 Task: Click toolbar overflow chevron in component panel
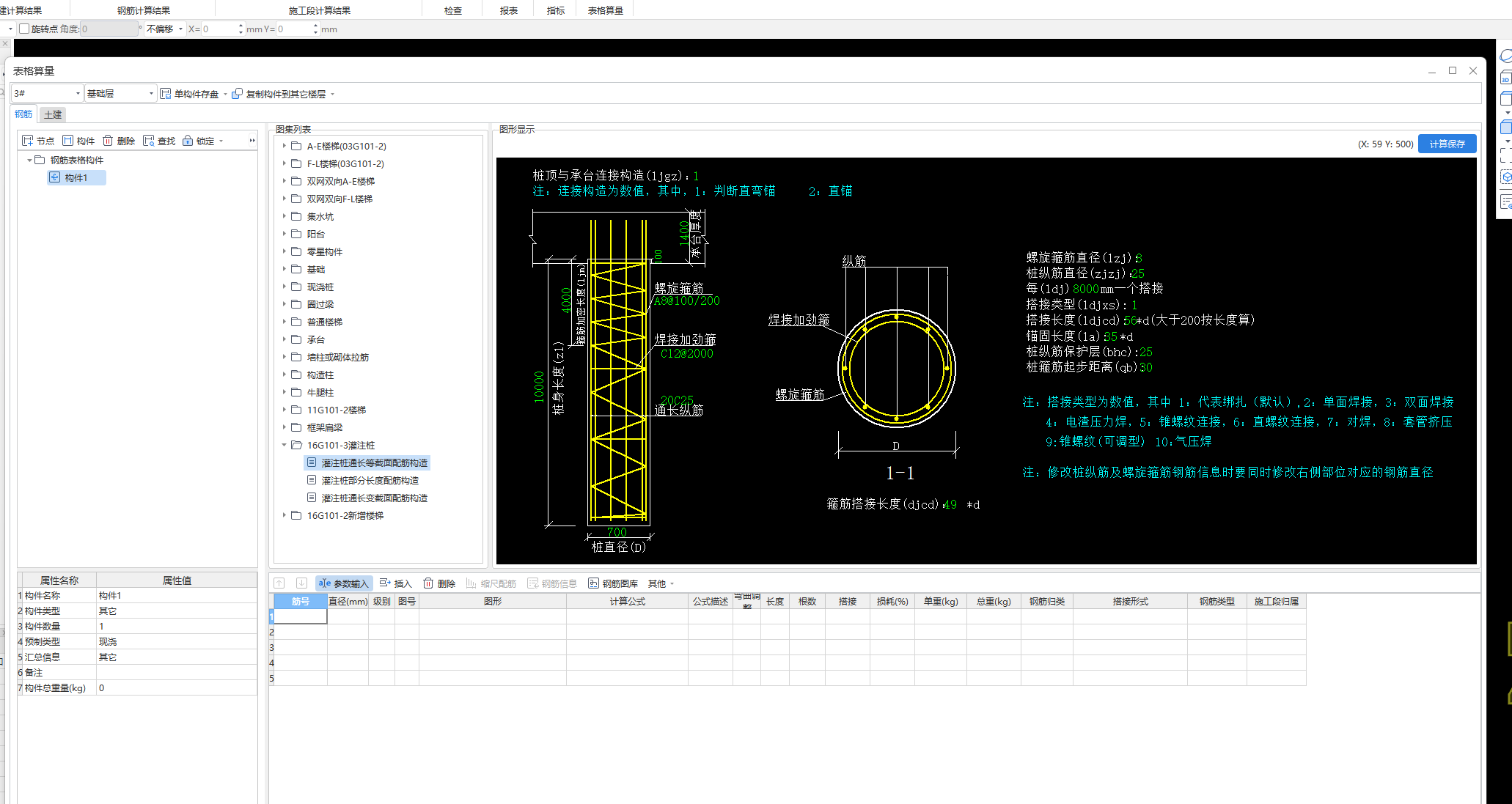click(x=252, y=141)
